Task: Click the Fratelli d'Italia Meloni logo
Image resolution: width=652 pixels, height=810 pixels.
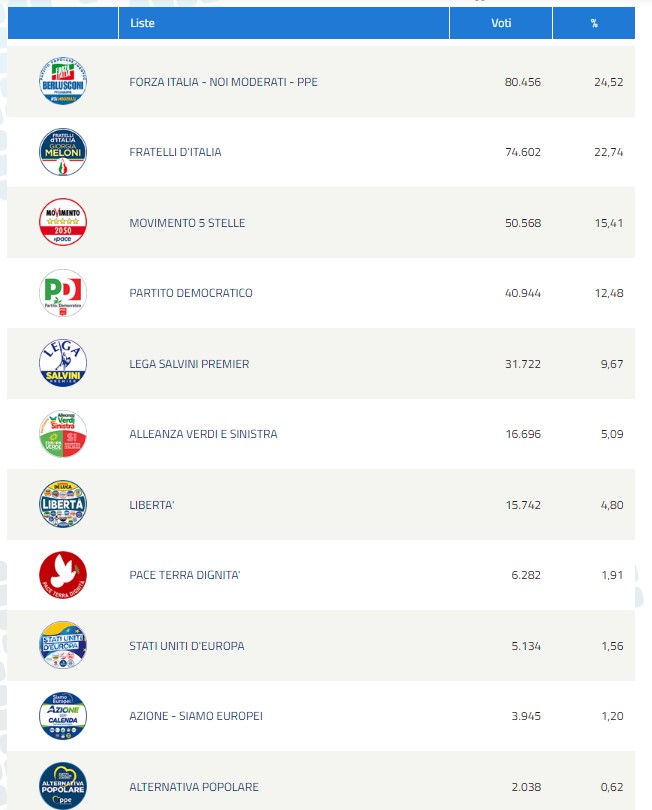Action: click(x=62, y=152)
